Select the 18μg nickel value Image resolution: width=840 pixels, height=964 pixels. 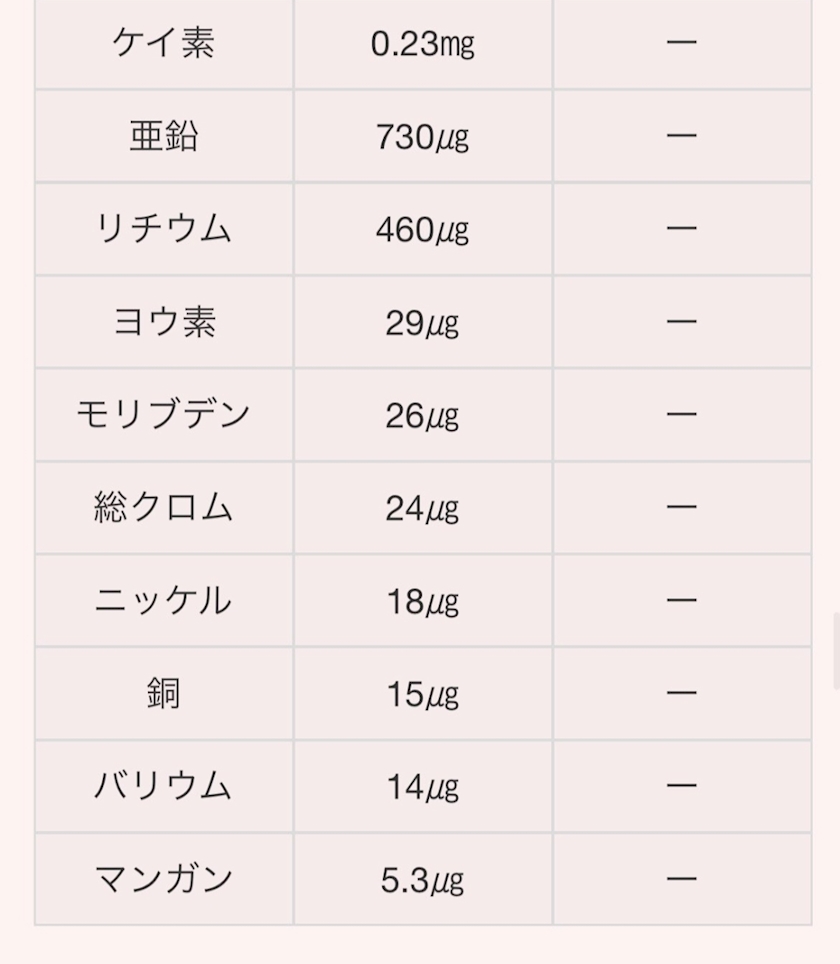click(422, 600)
